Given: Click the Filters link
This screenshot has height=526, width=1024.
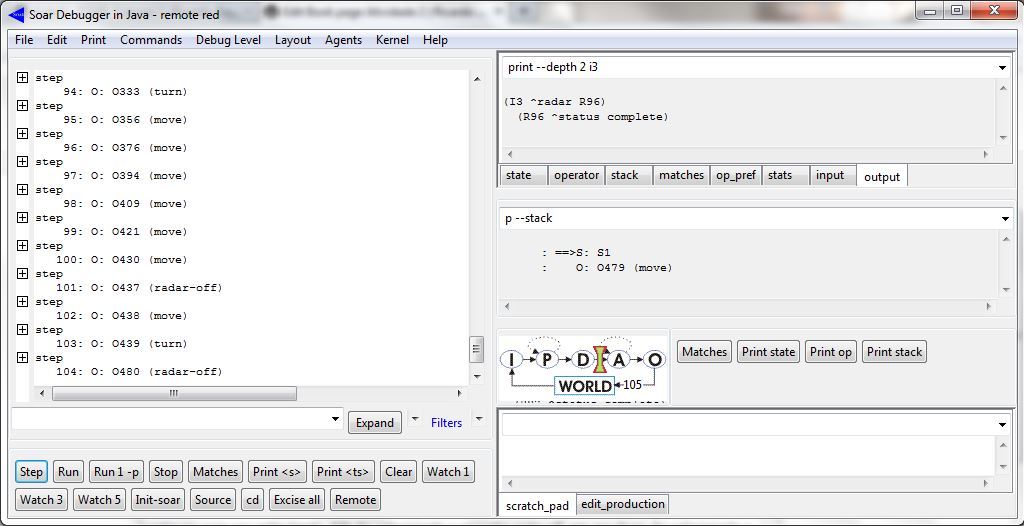Looking at the screenshot, I should click(x=446, y=423).
